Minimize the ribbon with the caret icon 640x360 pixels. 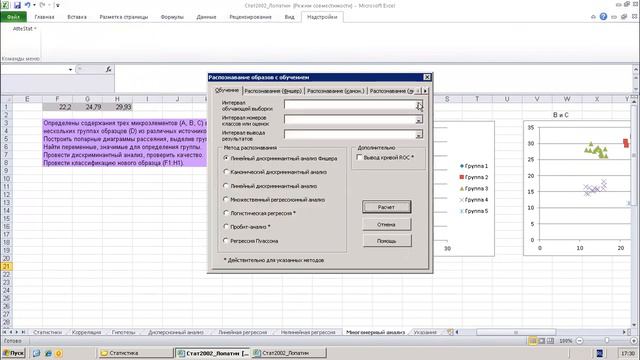(593, 17)
